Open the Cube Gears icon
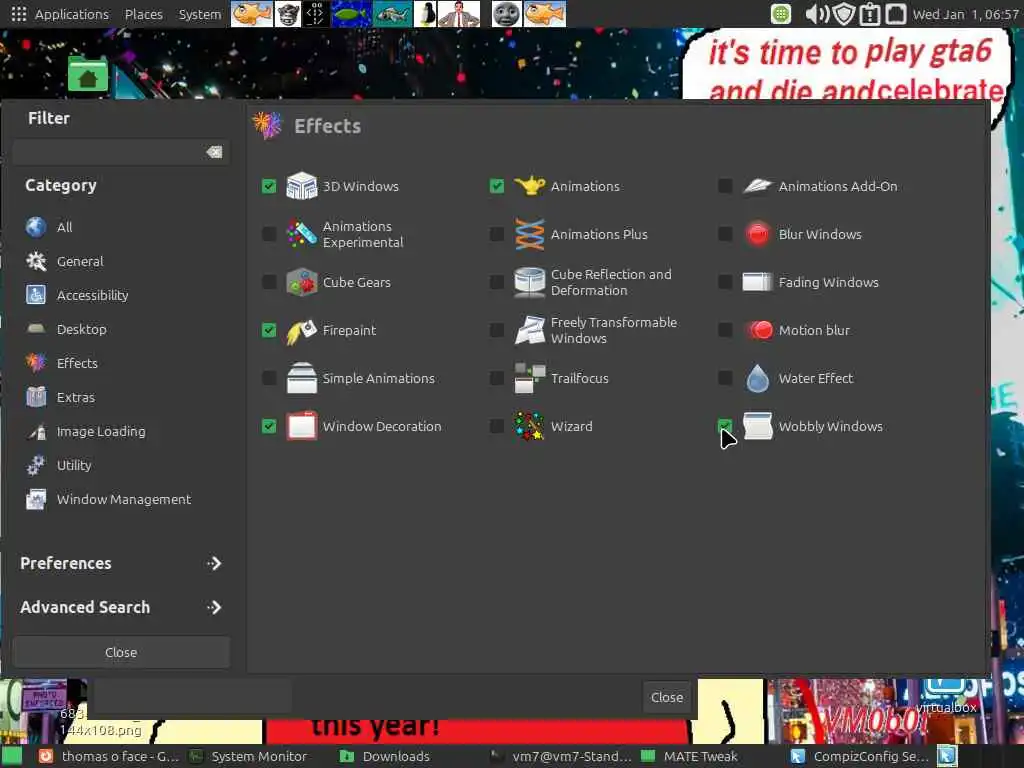Image resolution: width=1024 pixels, height=768 pixels. click(x=302, y=282)
